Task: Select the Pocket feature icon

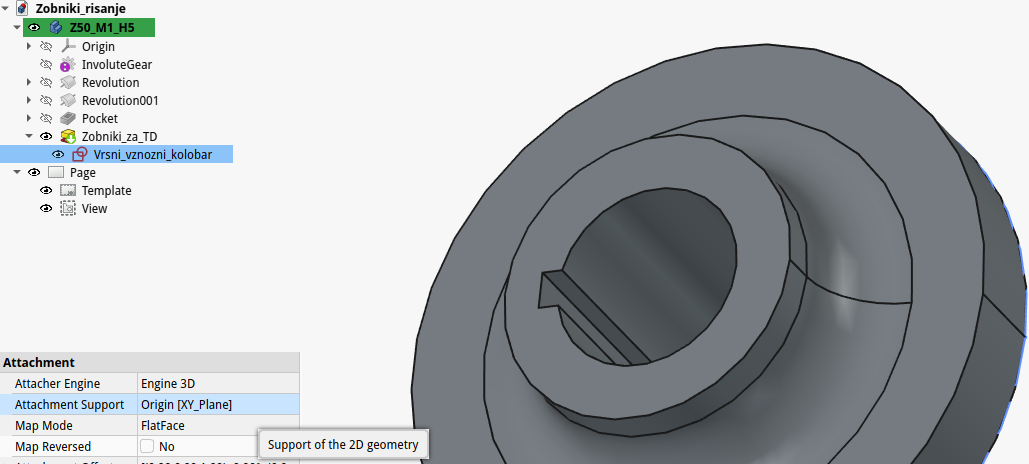Action: (x=68, y=118)
